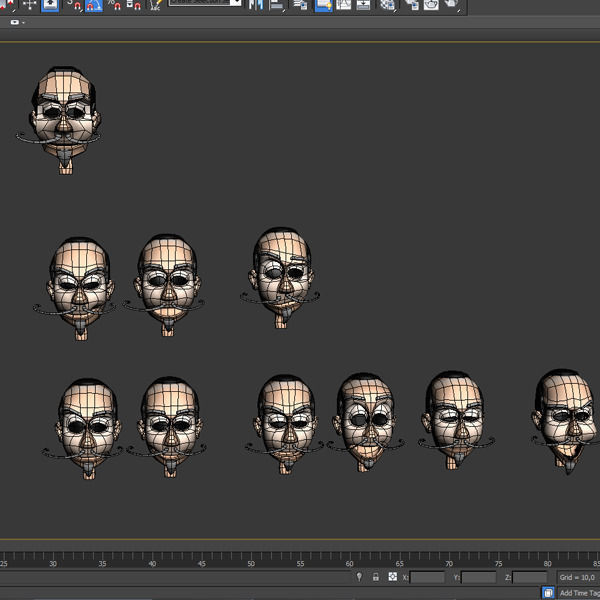The width and height of the screenshot is (600, 600).
Task: Toggle the Selection Lock padlock icon
Action: click(376, 577)
